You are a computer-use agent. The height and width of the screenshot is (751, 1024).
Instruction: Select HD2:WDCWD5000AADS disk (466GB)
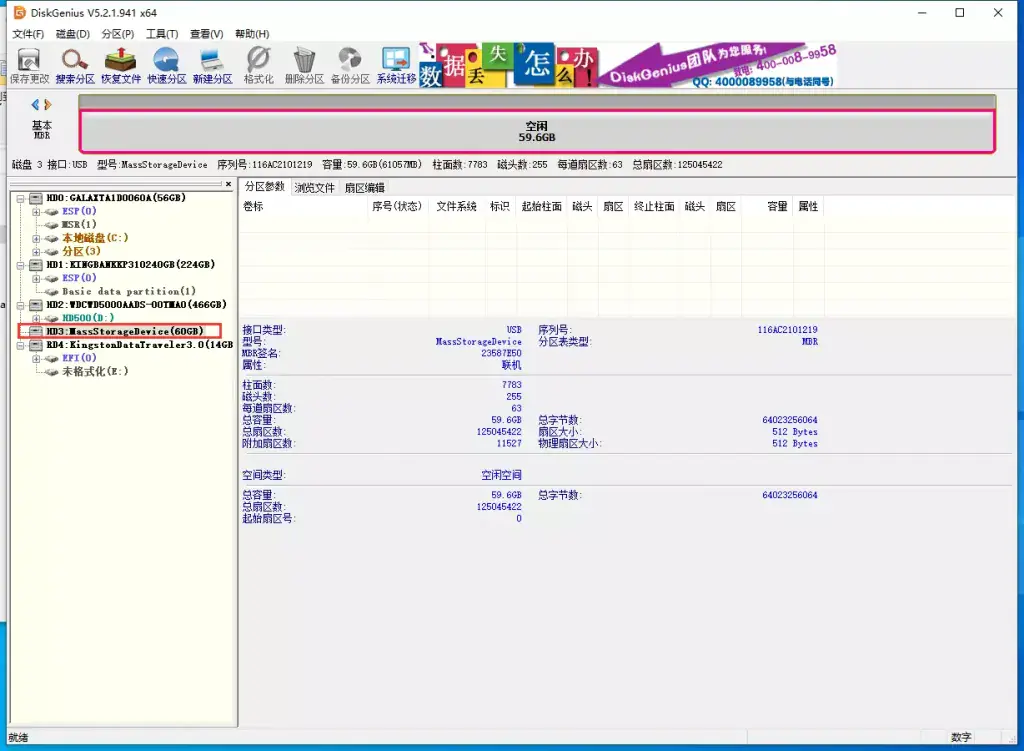(136, 305)
